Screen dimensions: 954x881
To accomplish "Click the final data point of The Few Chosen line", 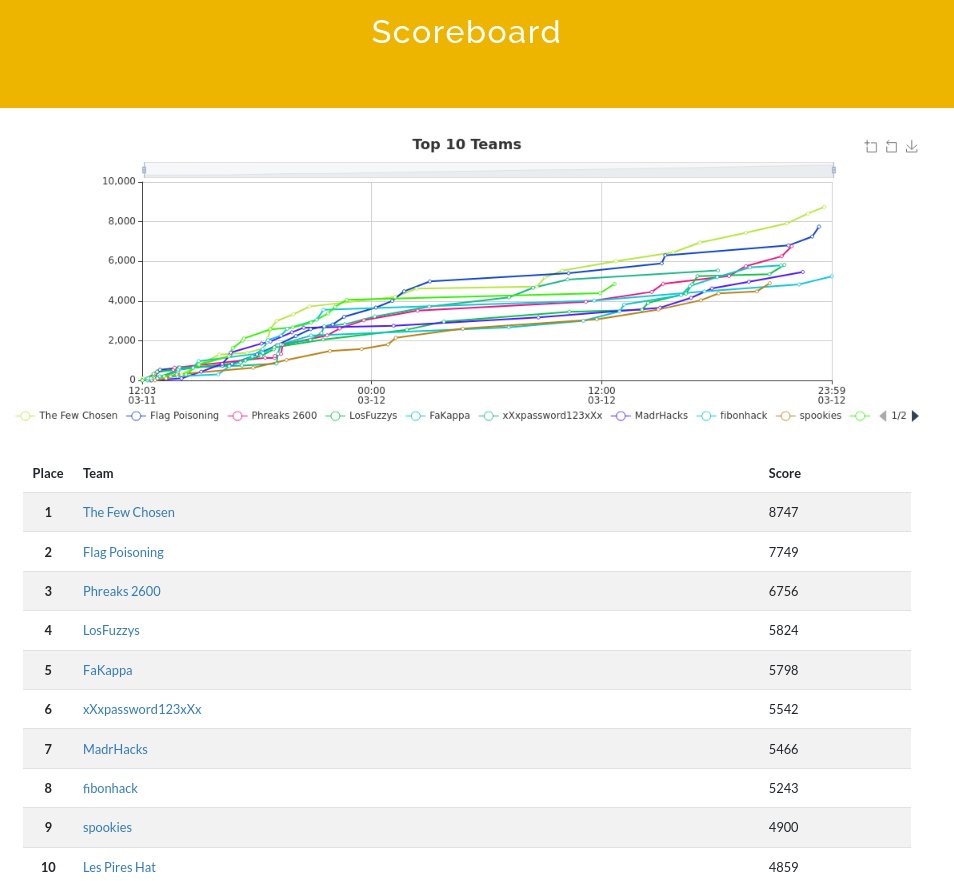I will pos(824,207).
